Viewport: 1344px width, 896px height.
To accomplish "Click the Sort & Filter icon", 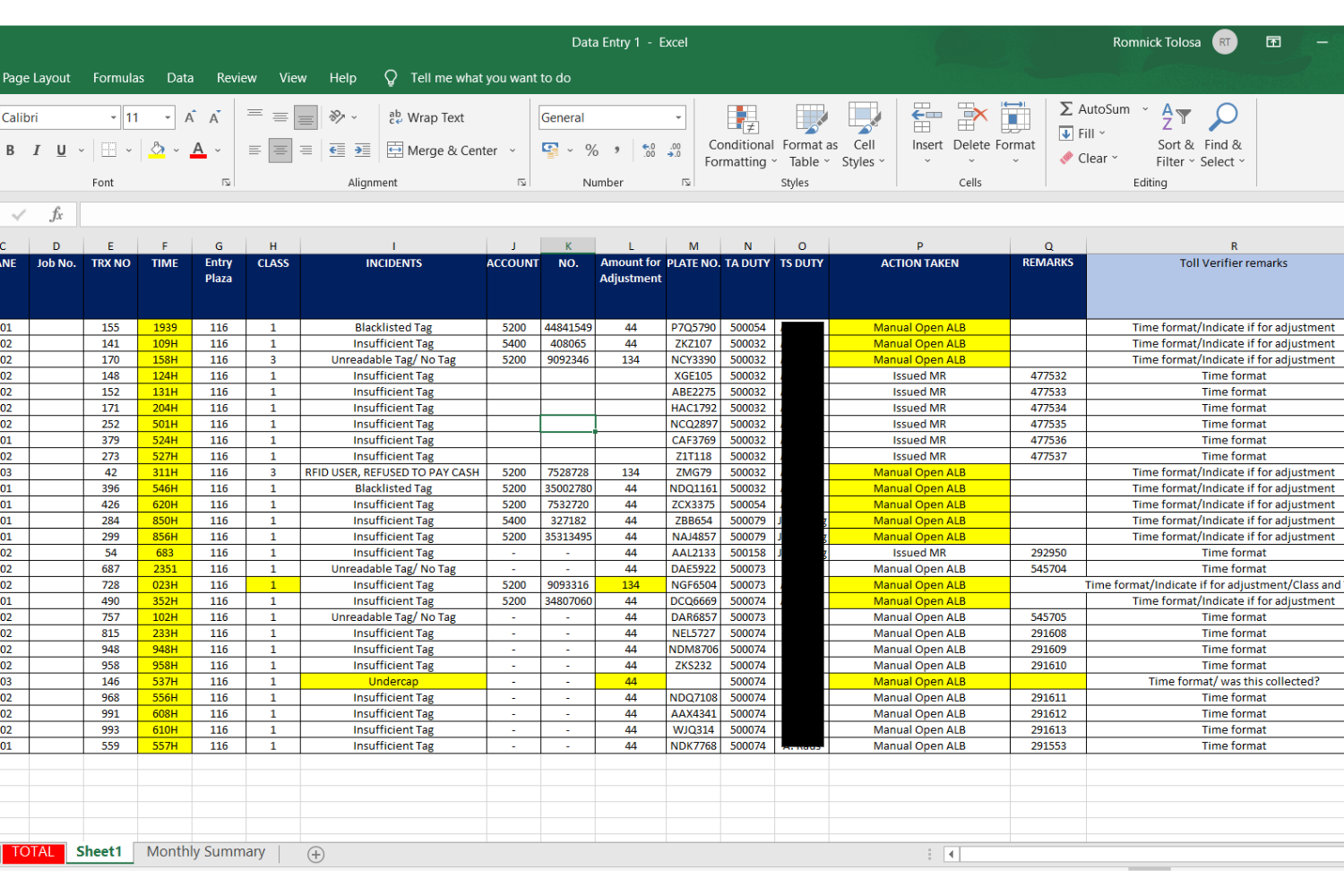I will pyautogui.click(x=1176, y=117).
